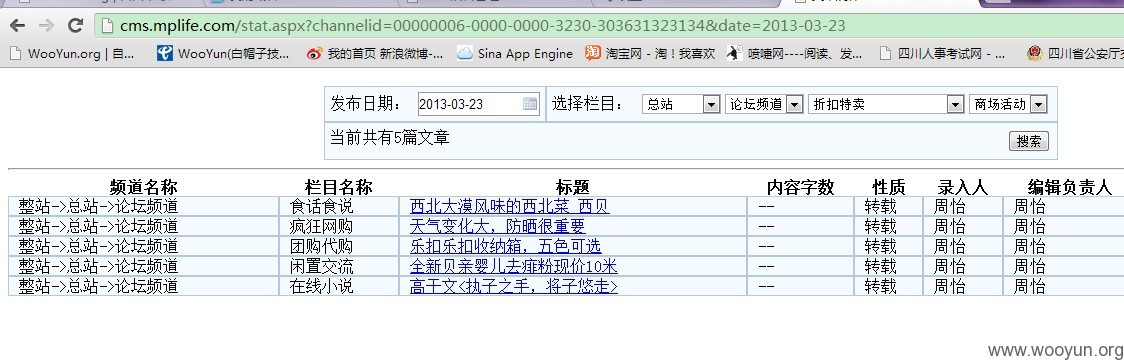Open the WooYun(白帽子技... bookmark
Image resolution: width=1124 pixels, height=360 pixels.
point(224,53)
